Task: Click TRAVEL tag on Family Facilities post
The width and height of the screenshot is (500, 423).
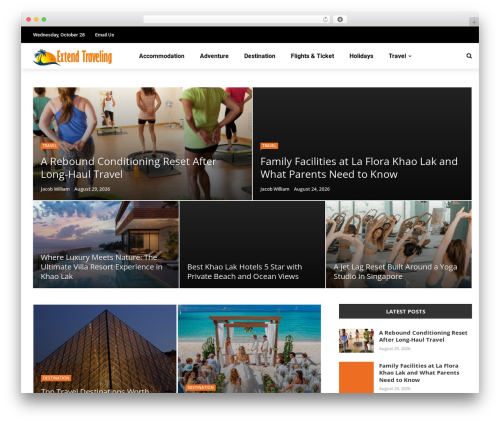Action: 269,146
